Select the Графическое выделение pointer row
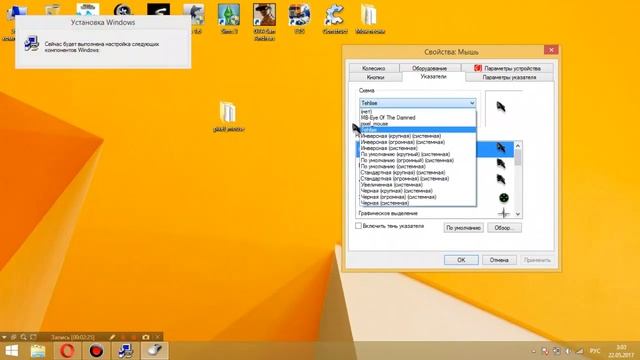The height and width of the screenshot is (360, 640). click(435, 213)
